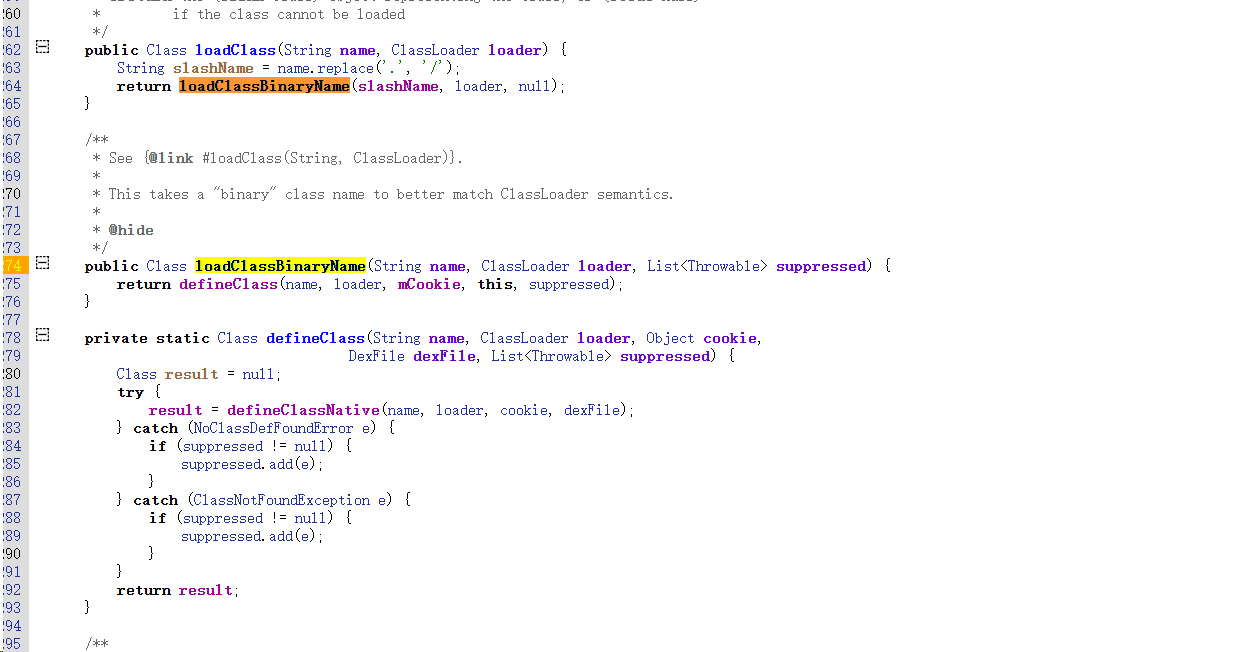Click Throwable in the loadClassBinaryName signature

tap(723, 266)
